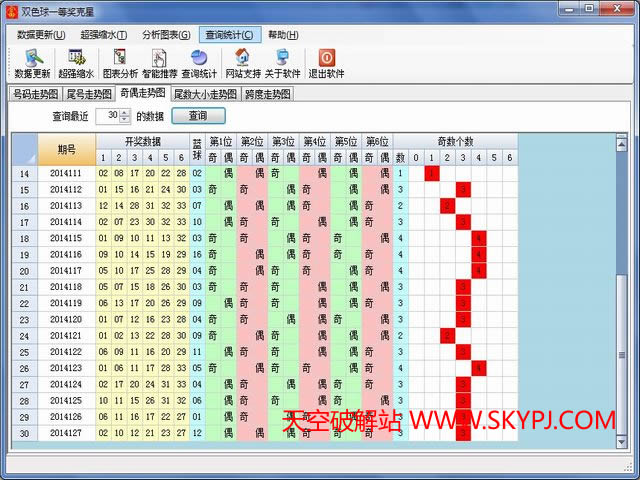Click the query count field showing 30
The width and height of the screenshot is (640, 480).
tap(111, 116)
